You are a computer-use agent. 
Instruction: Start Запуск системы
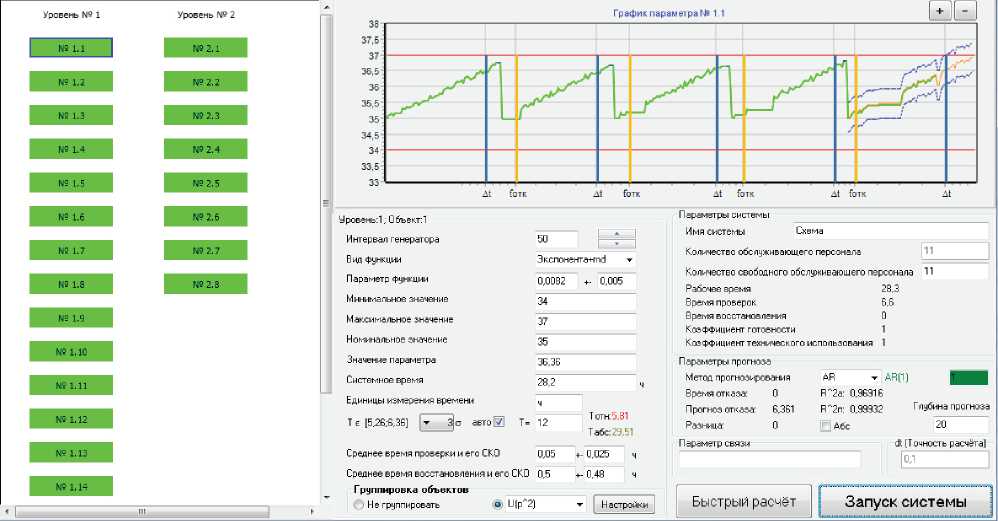tap(905, 501)
